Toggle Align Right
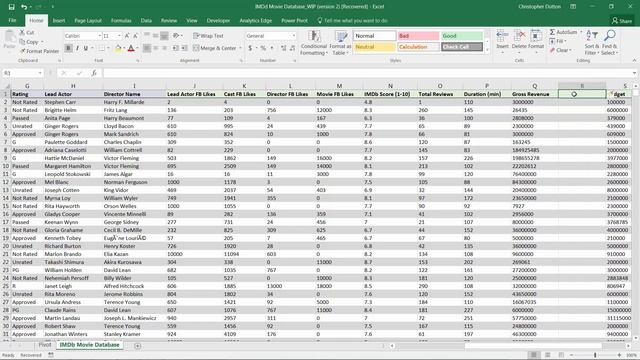The height and width of the screenshot is (360, 640). pyautogui.click(x=164, y=48)
